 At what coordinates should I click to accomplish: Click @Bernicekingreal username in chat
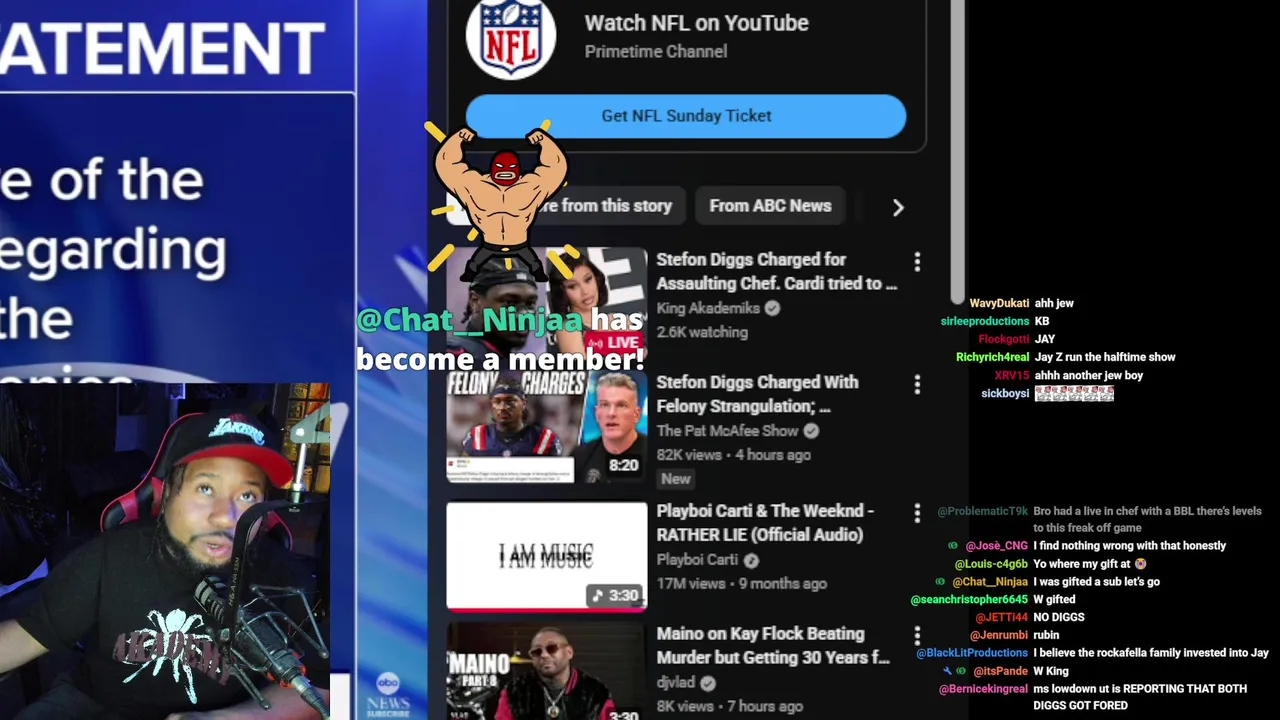click(983, 689)
